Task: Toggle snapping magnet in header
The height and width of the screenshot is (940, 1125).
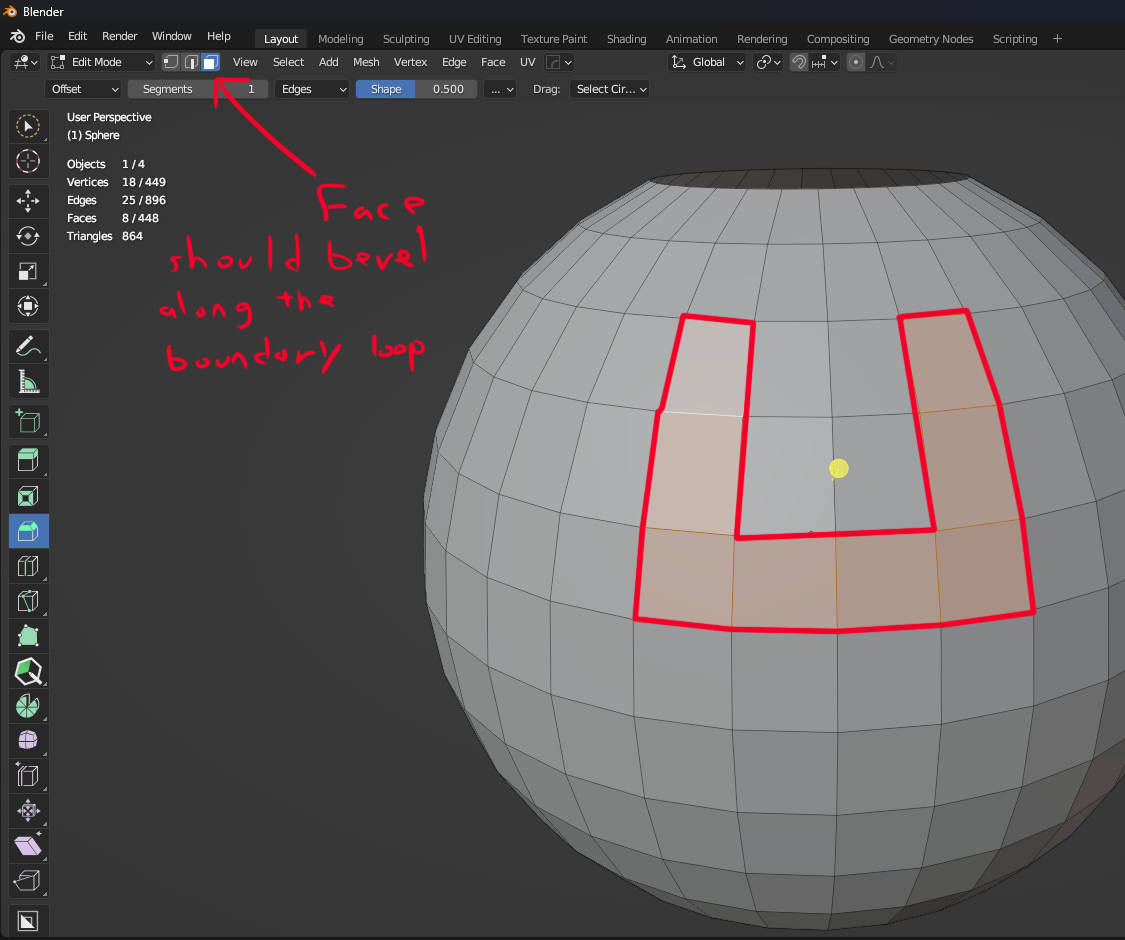Action: tap(798, 62)
